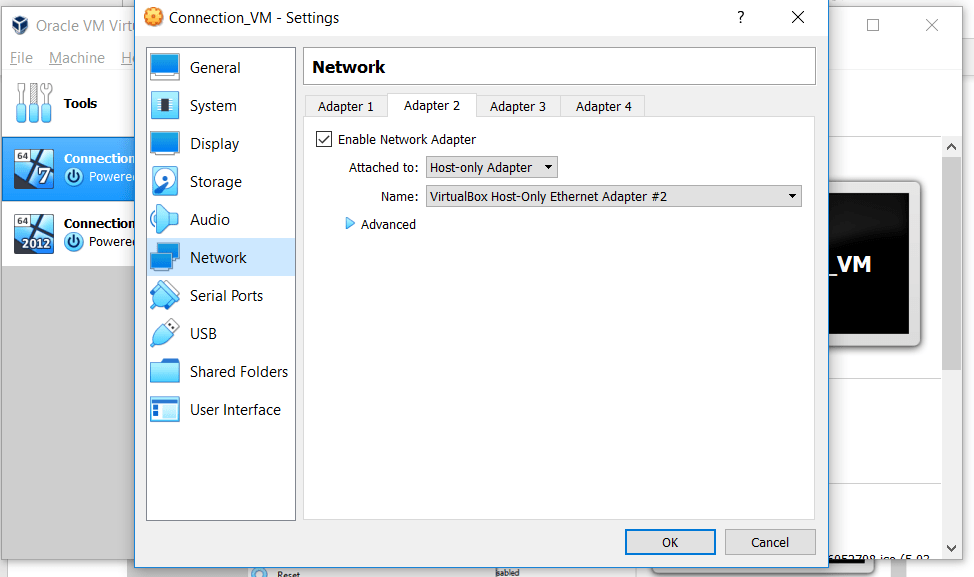Open the File menu in VirtualBox Manager
The width and height of the screenshot is (974, 577).
click(21, 58)
